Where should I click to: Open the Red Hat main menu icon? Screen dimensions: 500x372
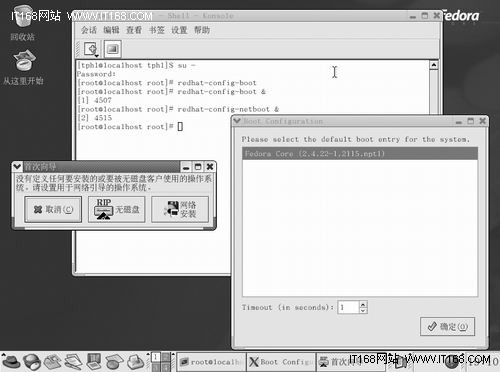pos(11,362)
